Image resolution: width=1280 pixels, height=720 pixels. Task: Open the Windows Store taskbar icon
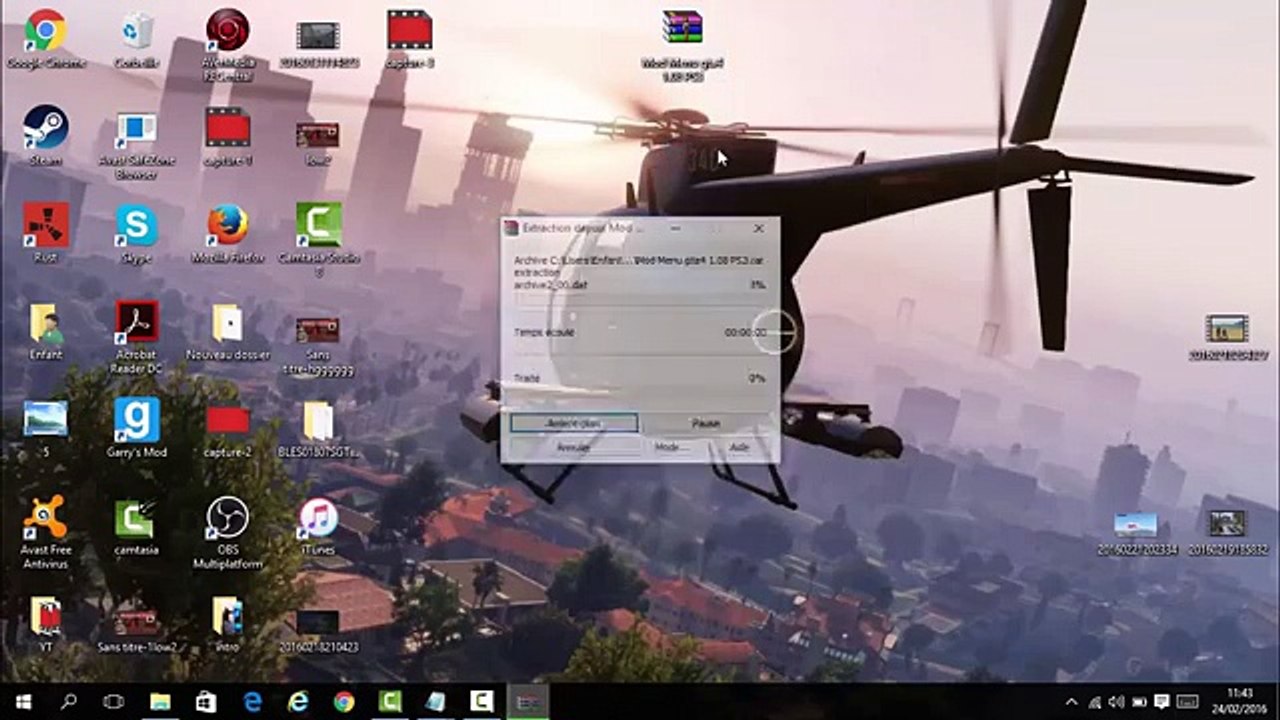[206, 702]
